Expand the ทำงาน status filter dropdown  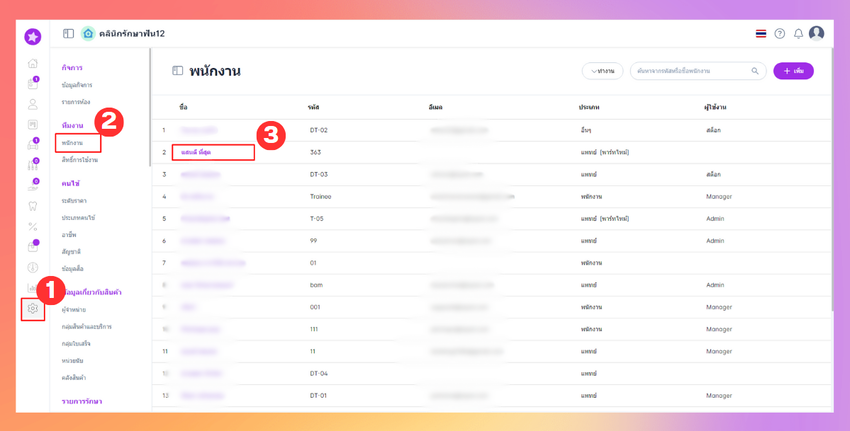point(602,71)
